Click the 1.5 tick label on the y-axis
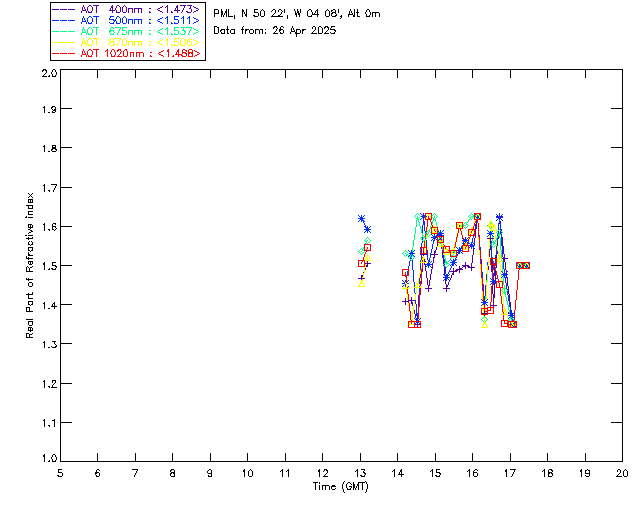Screen dimensions: 640x512 click(x=48, y=267)
